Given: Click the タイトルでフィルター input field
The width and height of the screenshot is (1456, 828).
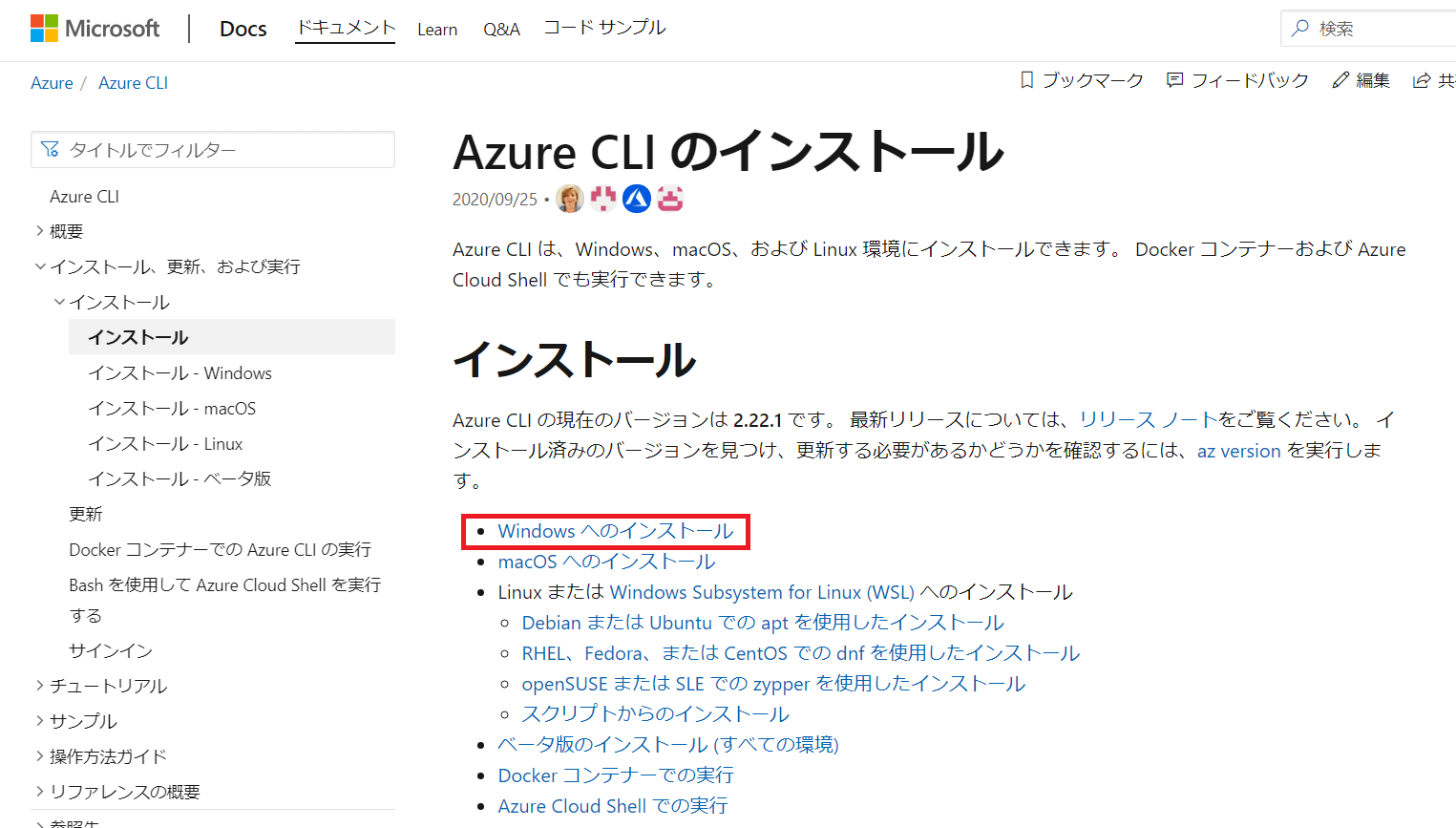Looking at the screenshot, I should pos(213,150).
